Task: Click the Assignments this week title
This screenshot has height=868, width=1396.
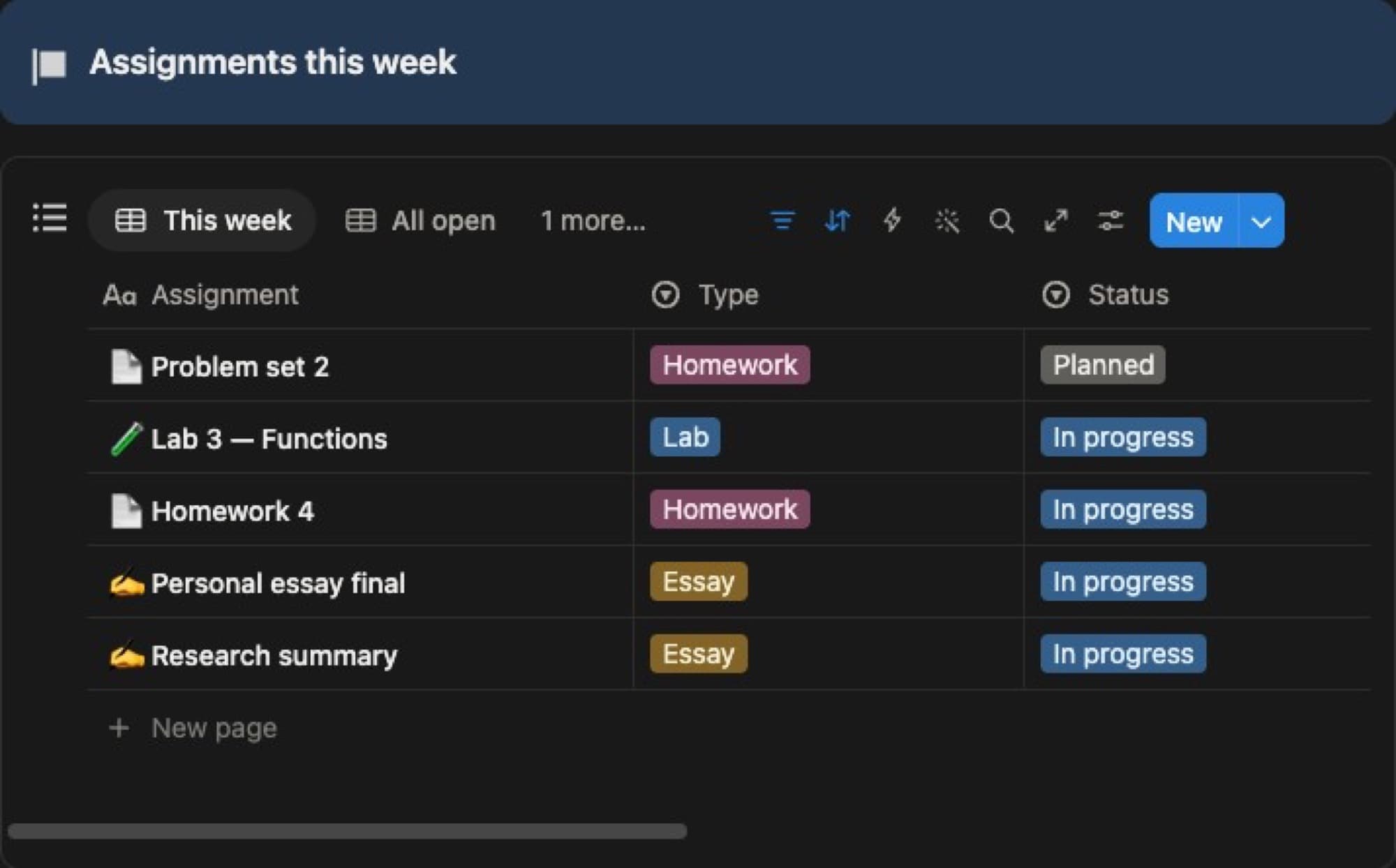Action: coord(273,62)
